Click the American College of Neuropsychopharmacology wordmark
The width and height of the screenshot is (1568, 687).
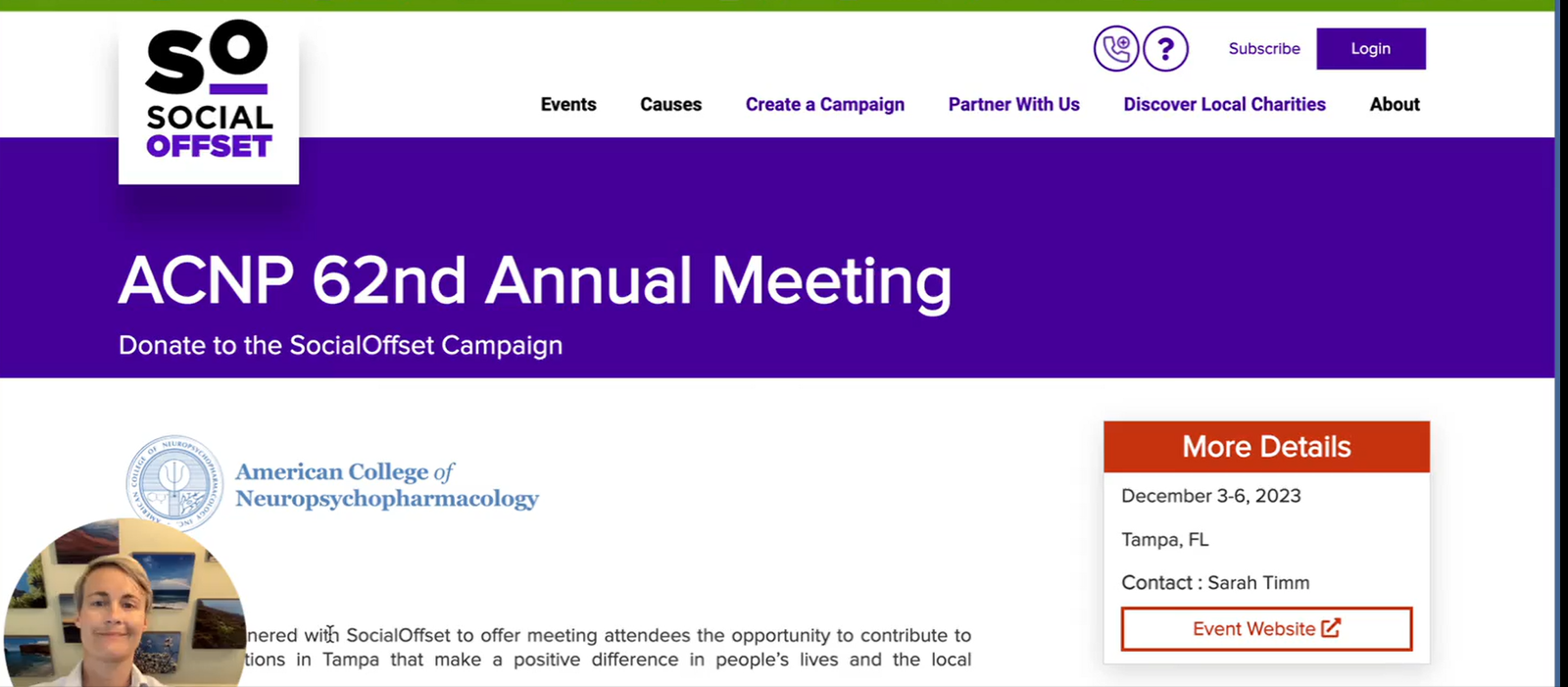[x=386, y=485]
